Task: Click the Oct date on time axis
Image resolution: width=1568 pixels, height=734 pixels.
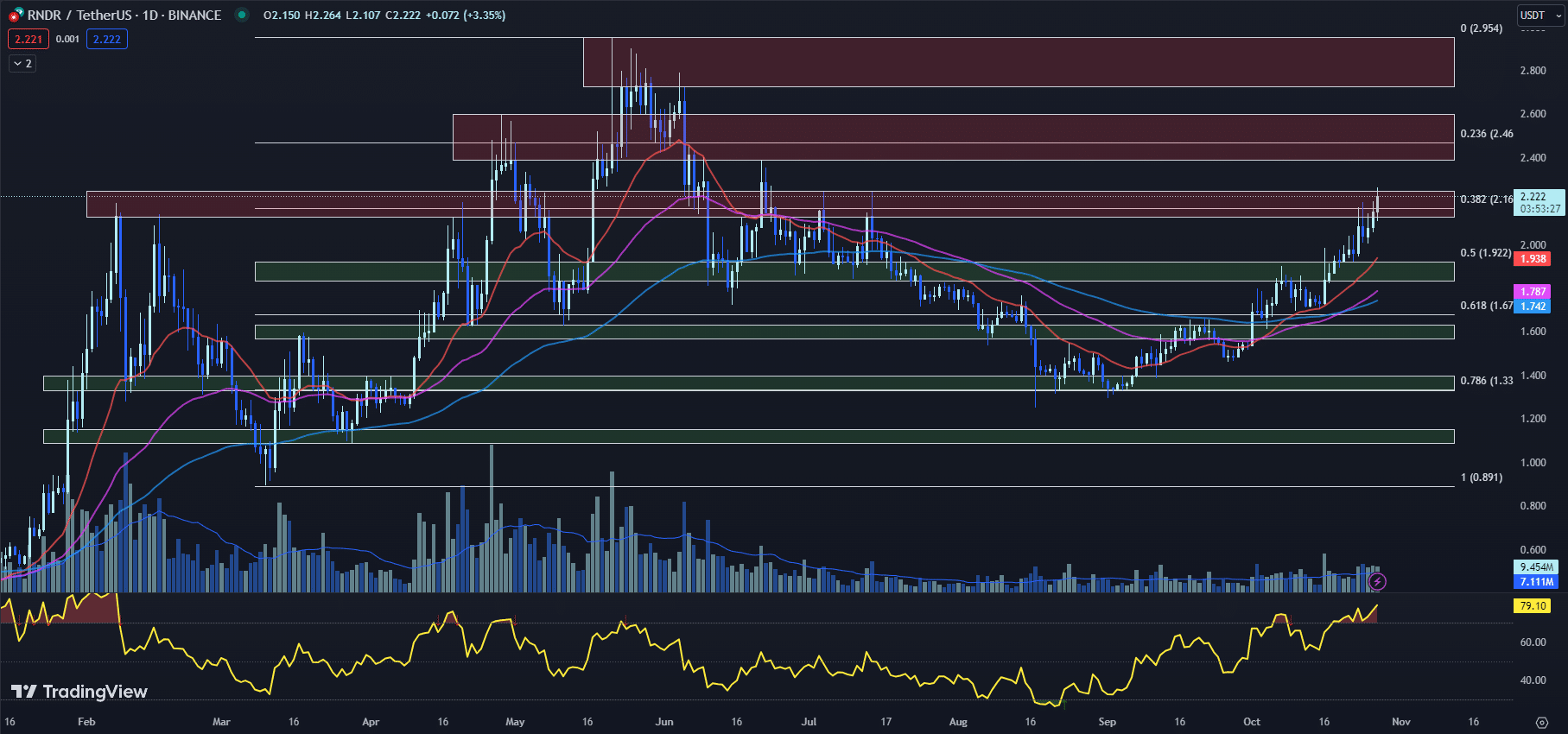Action: (1252, 722)
